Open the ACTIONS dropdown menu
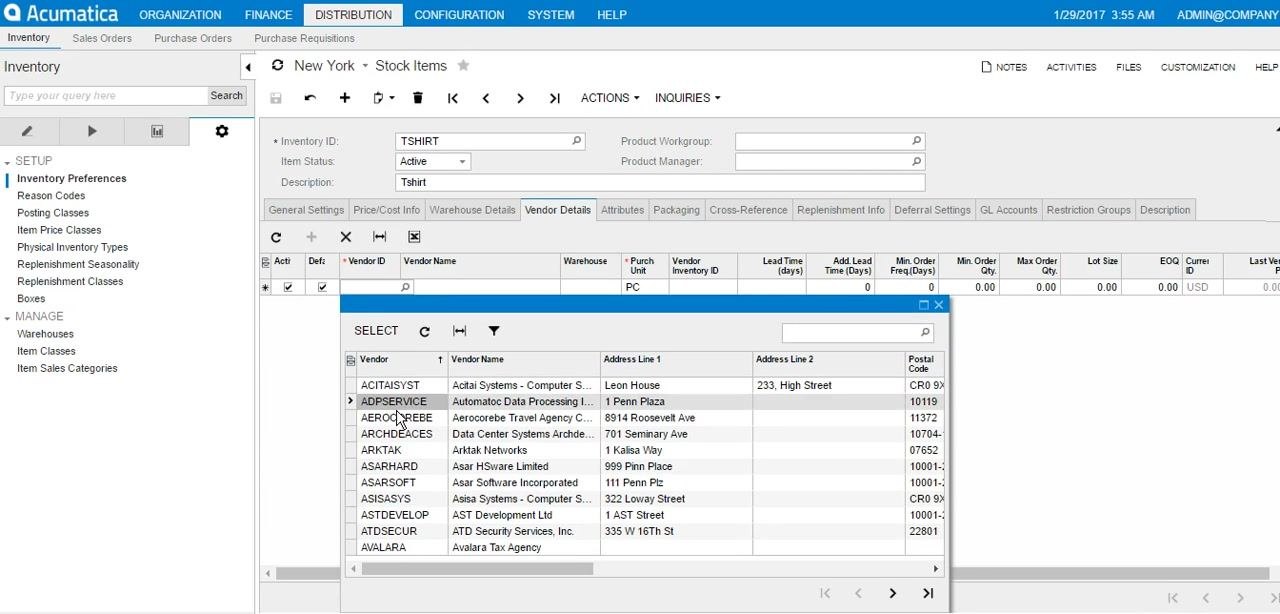This screenshot has height=614, width=1280. point(611,98)
